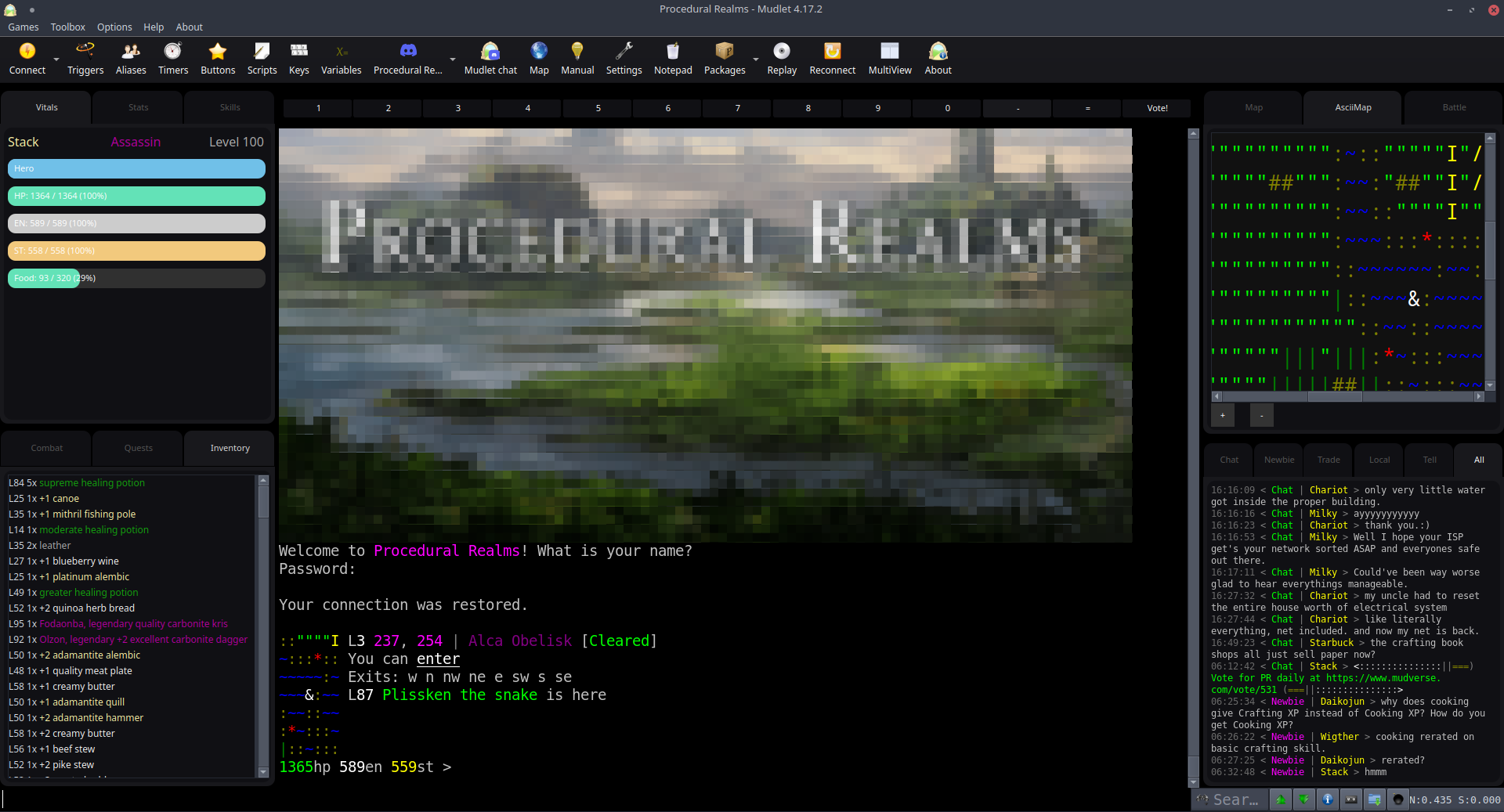Image resolution: width=1504 pixels, height=812 pixels.
Task: Open the Toolbox menu
Action: [68, 27]
